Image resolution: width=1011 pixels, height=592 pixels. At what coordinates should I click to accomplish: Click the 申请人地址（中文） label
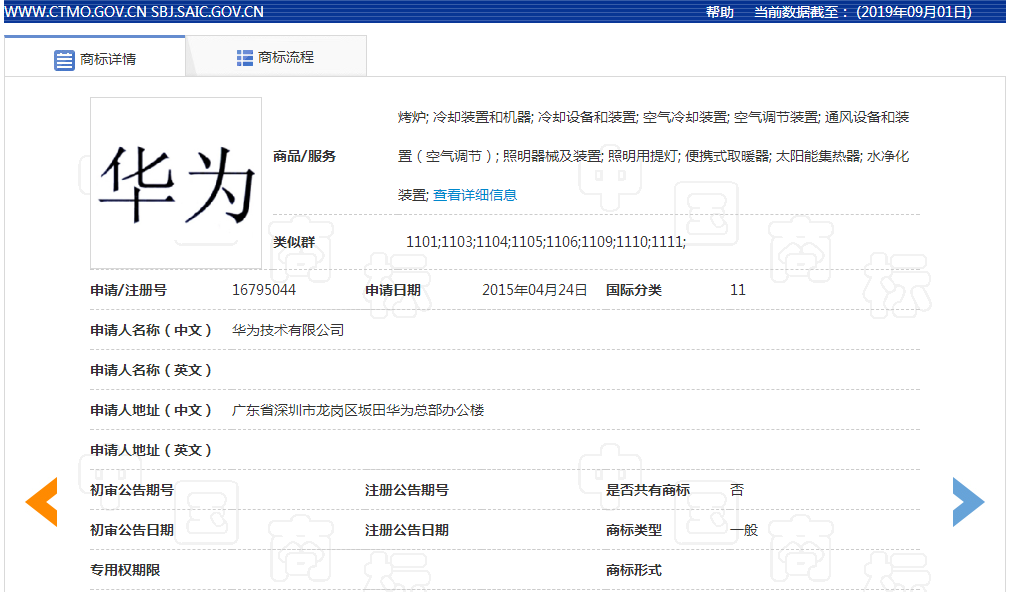pos(152,410)
